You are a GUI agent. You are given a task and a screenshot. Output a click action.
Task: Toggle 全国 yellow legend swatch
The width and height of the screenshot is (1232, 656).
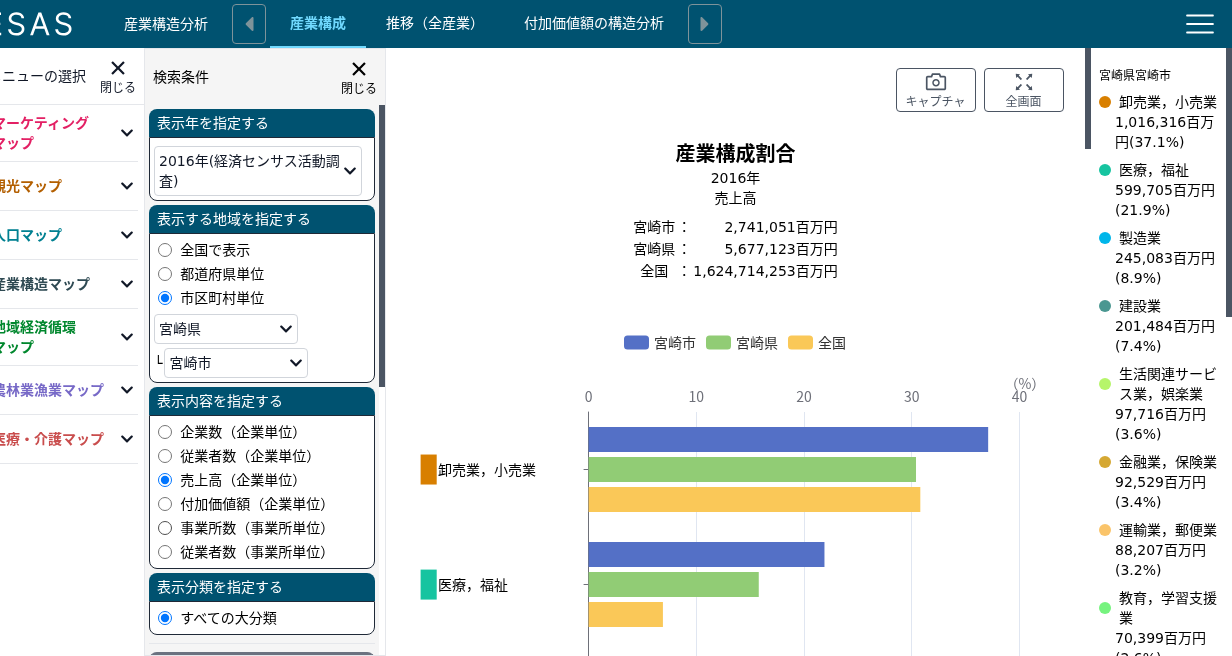(800, 343)
